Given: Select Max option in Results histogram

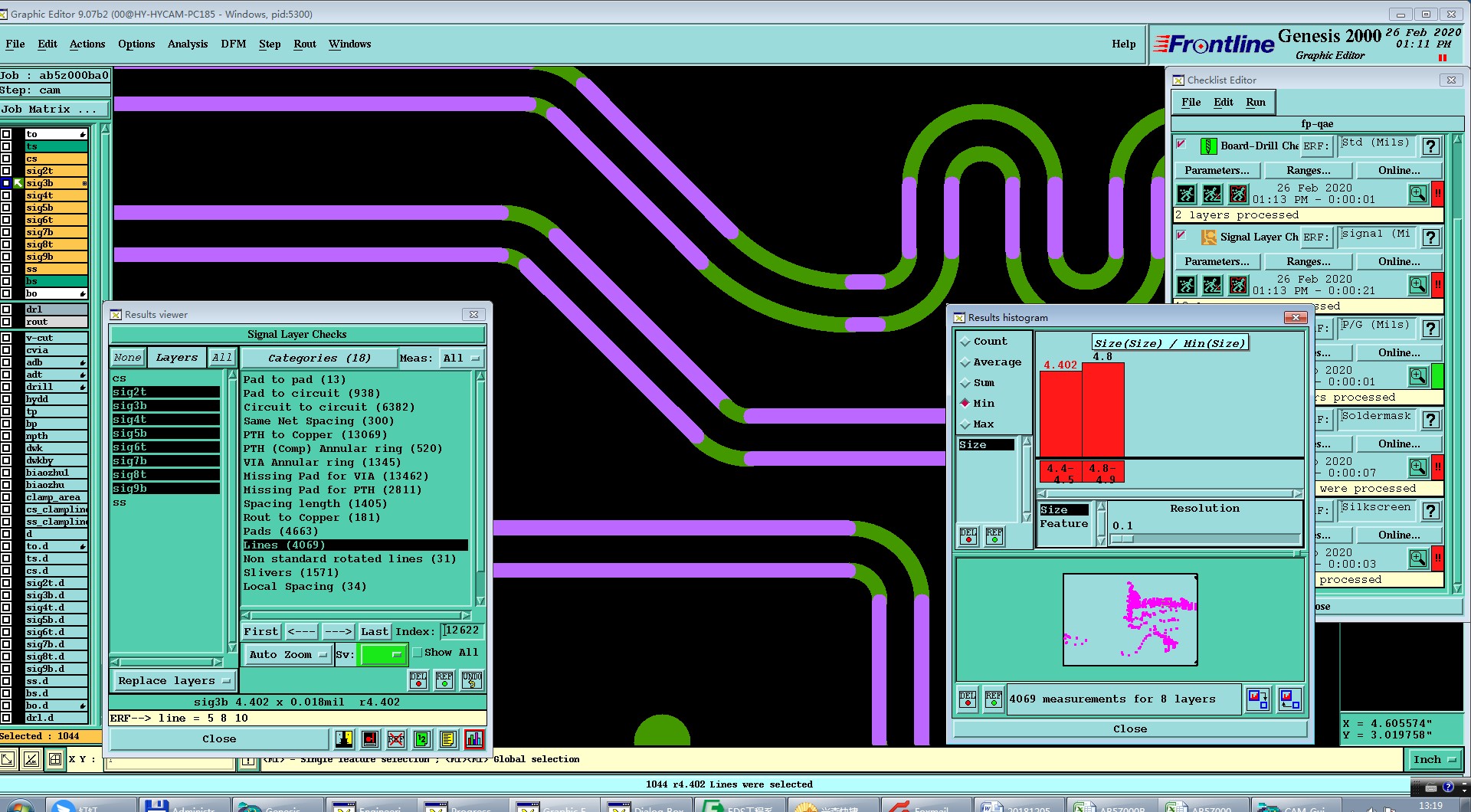Looking at the screenshot, I should pyautogui.click(x=977, y=424).
